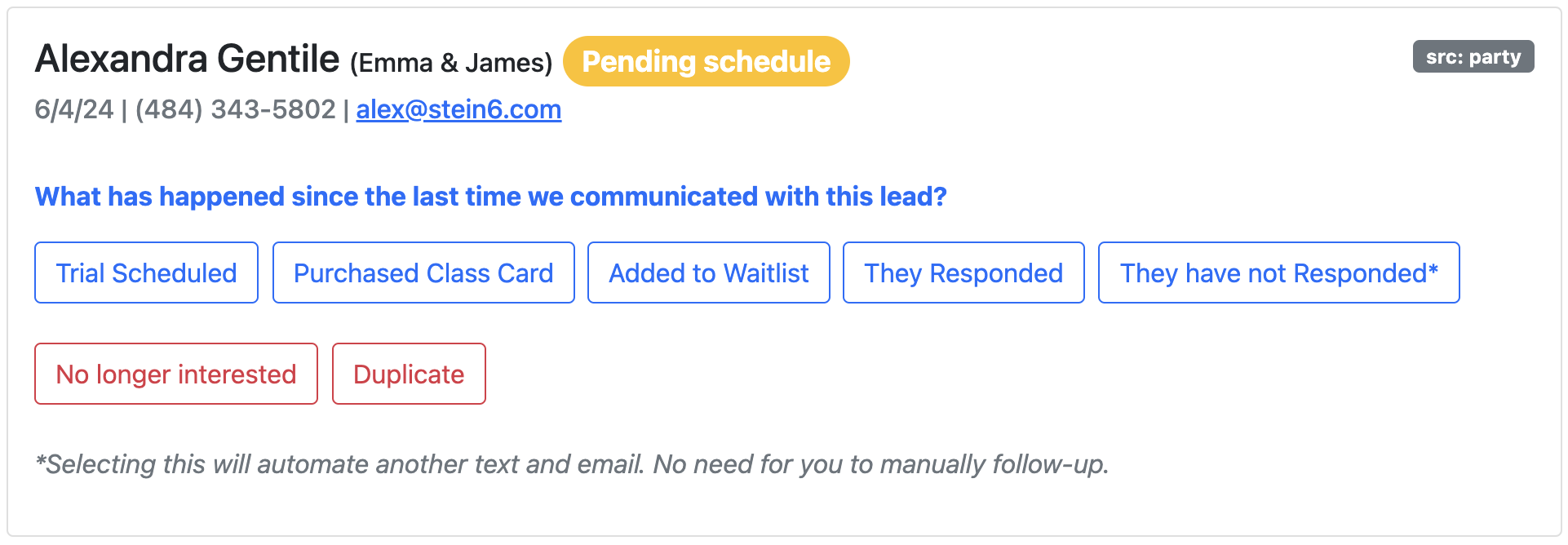Open the alex@stein6.com email link
This screenshot has width=1568, height=545.
(458, 109)
